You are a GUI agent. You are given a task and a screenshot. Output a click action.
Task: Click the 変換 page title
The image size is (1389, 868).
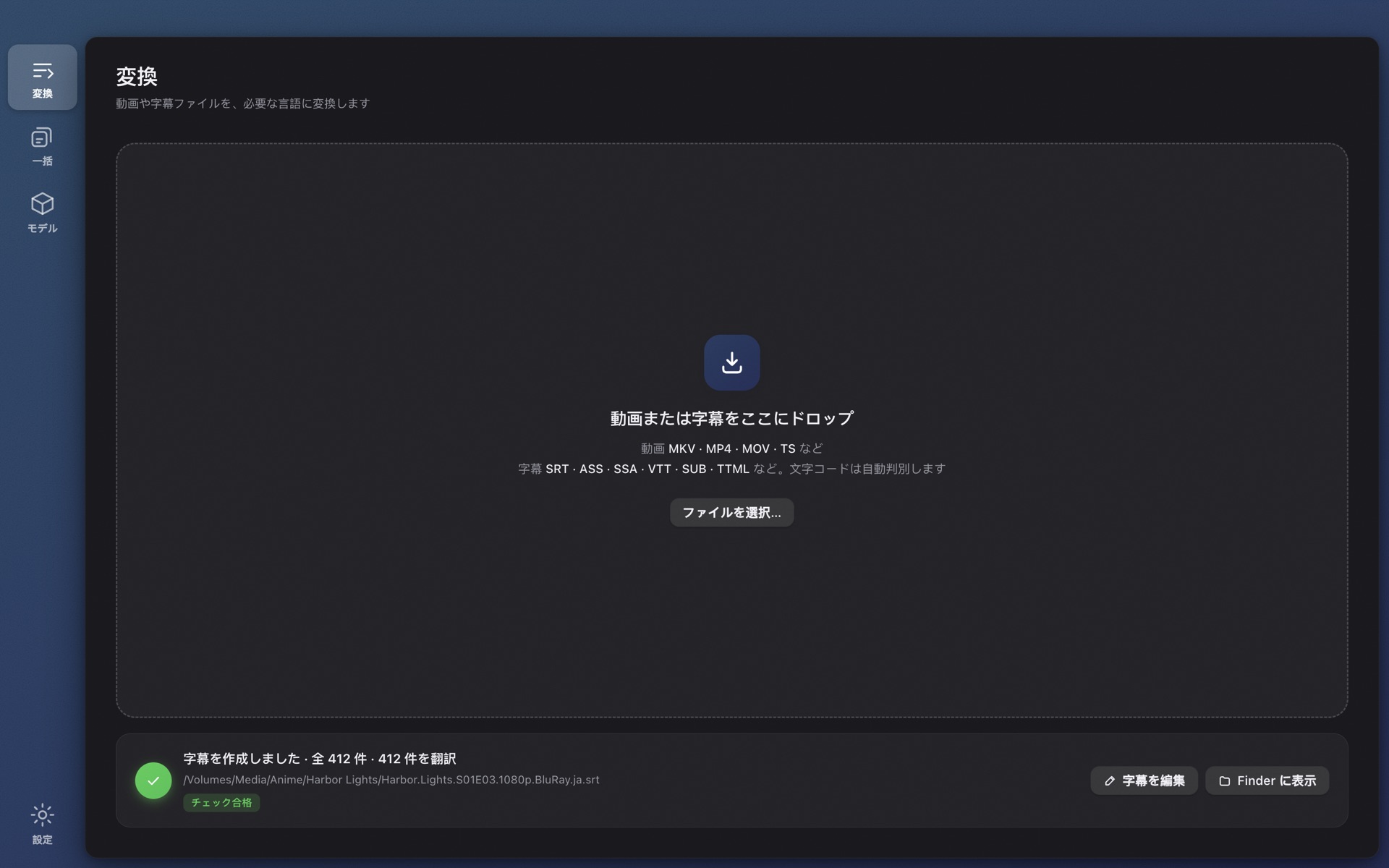click(137, 76)
